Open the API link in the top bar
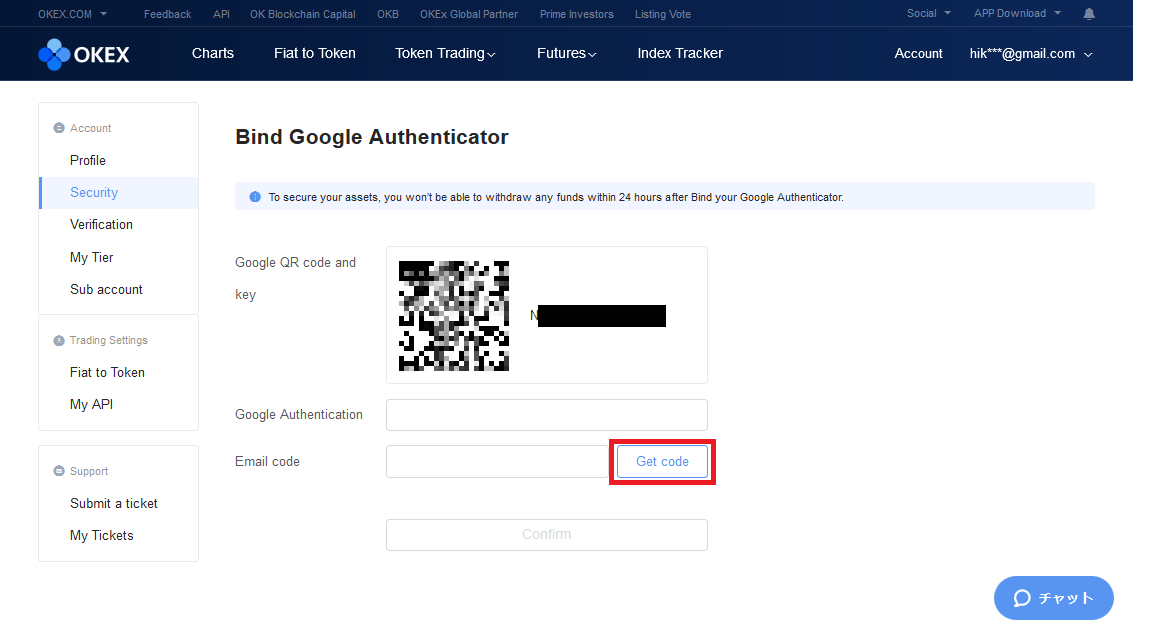Screen dimensions: 1149x628 (221, 14)
